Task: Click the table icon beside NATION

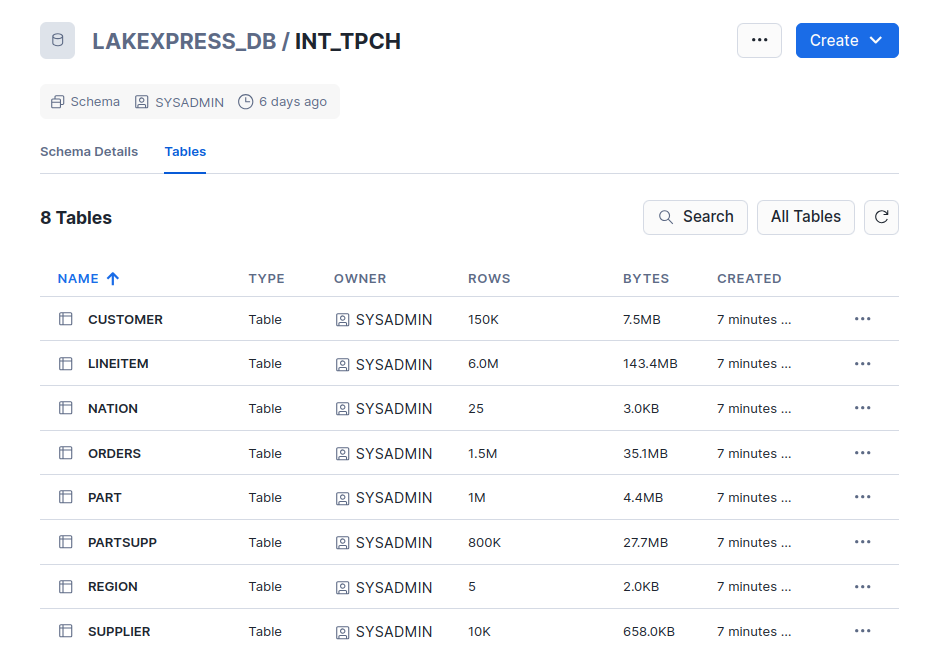Action: [66, 408]
